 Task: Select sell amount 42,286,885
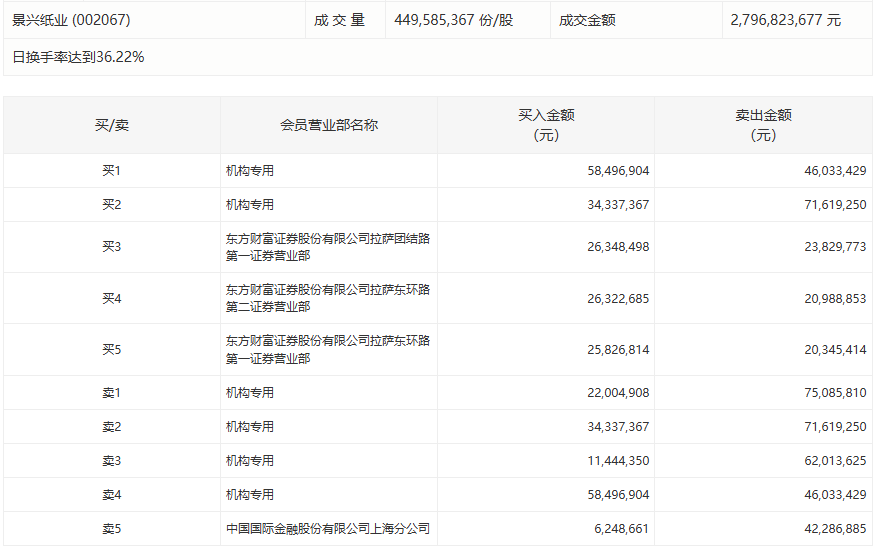835,528
